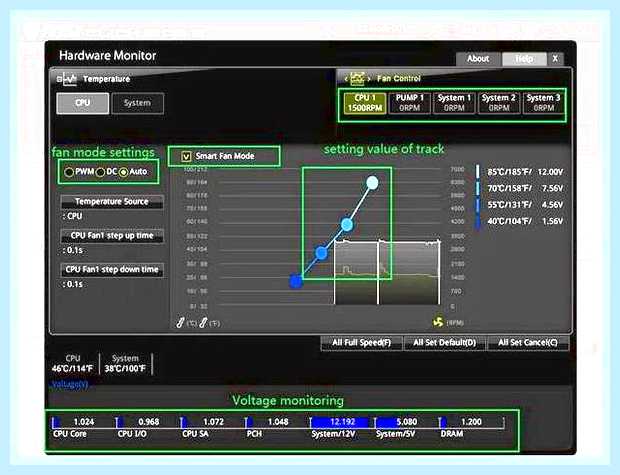Select the CPU 1 1500RPM fan tab
The width and height of the screenshot is (620, 475).
pyautogui.click(x=365, y=102)
